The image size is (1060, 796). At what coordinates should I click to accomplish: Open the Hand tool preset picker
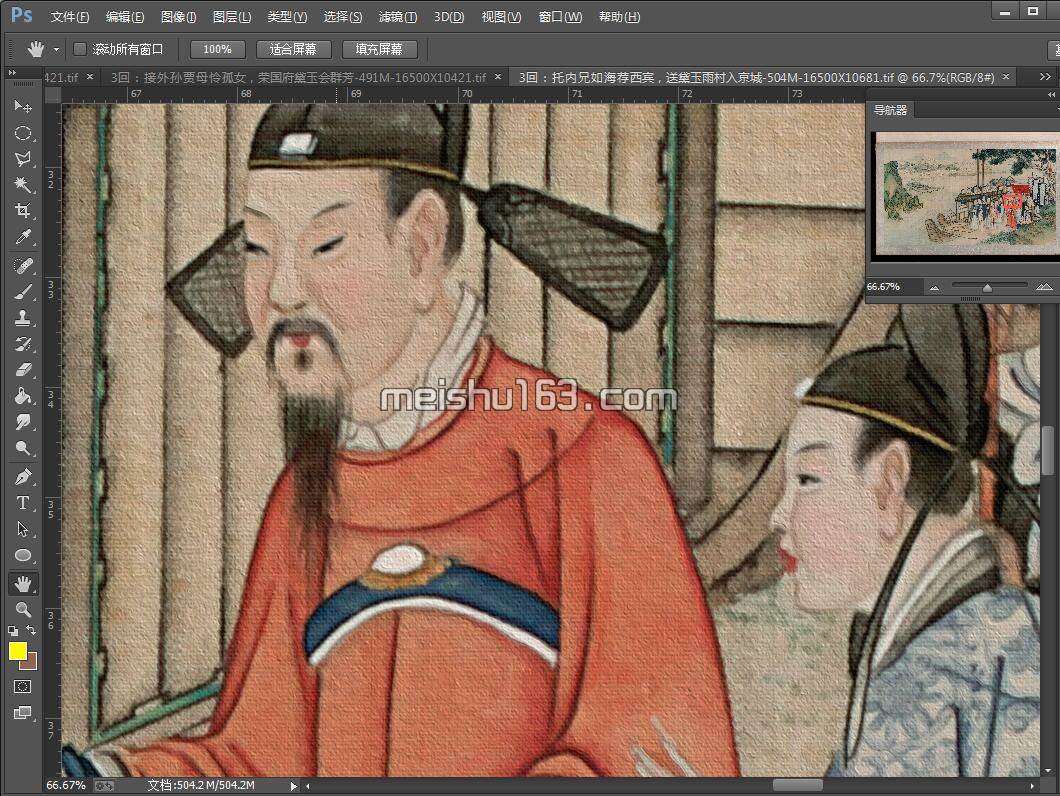click(56, 49)
